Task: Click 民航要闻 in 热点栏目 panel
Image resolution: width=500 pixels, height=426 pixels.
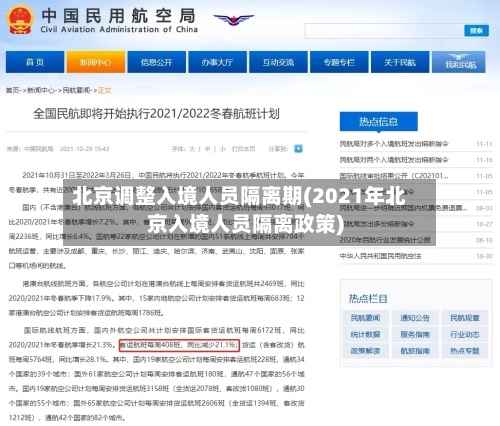Action: pos(365,318)
